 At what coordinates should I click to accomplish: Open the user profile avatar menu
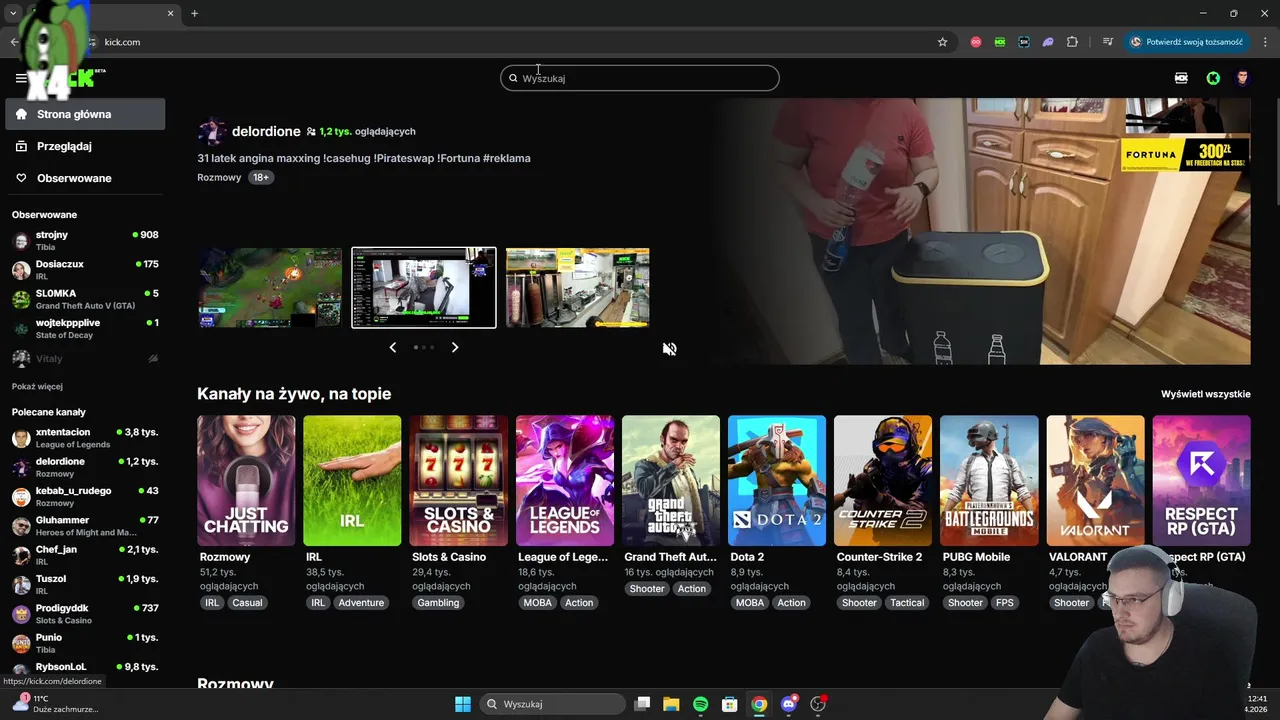click(1243, 78)
